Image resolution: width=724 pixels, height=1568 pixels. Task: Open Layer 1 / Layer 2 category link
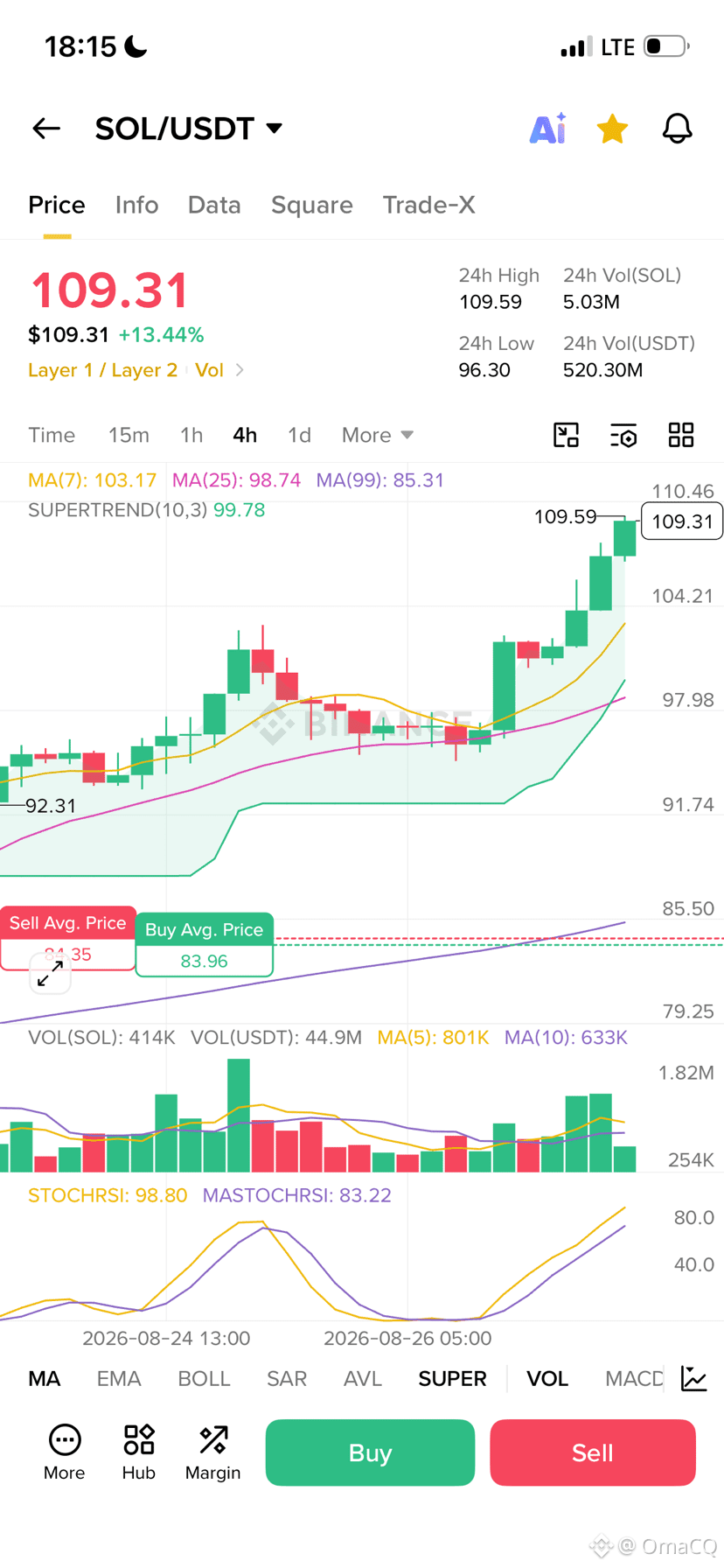tap(102, 370)
